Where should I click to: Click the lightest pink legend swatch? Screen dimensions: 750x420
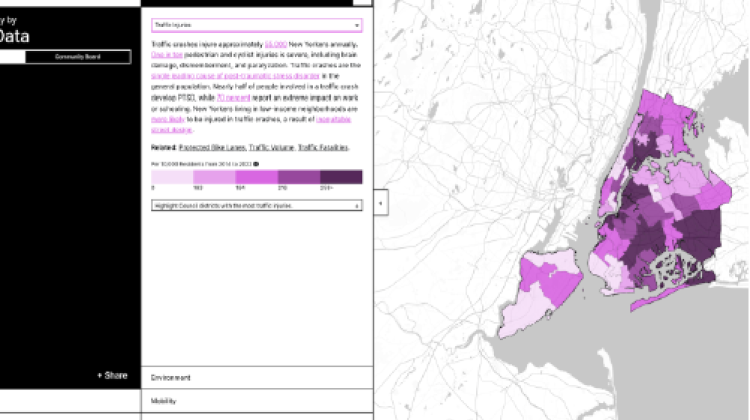172,177
